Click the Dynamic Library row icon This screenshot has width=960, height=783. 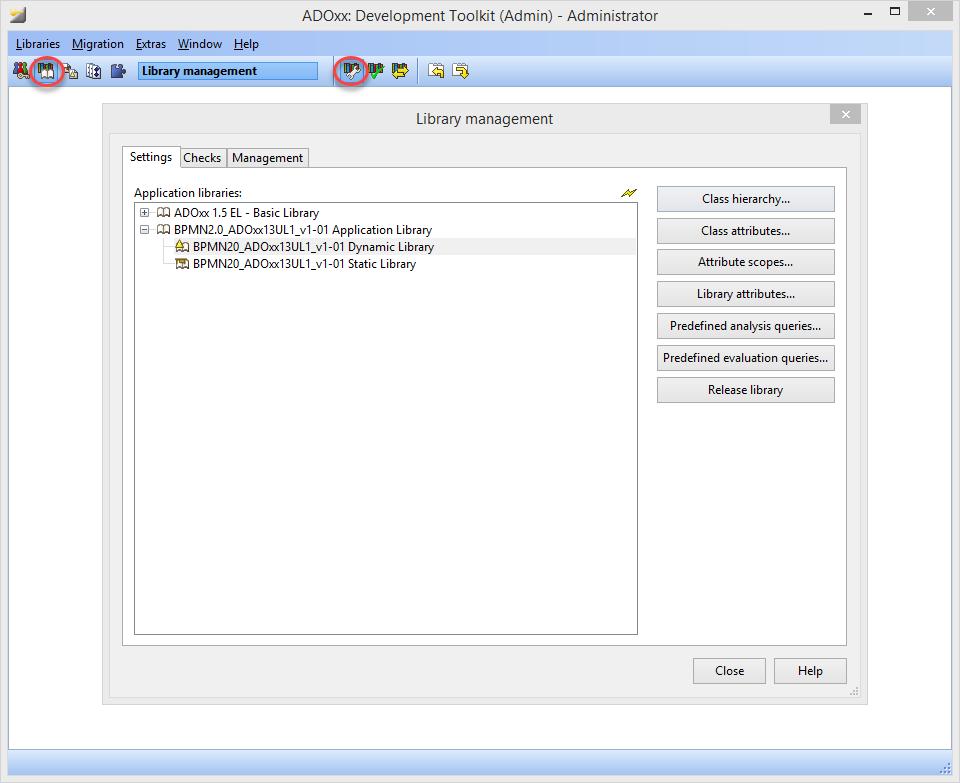tap(182, 246)
